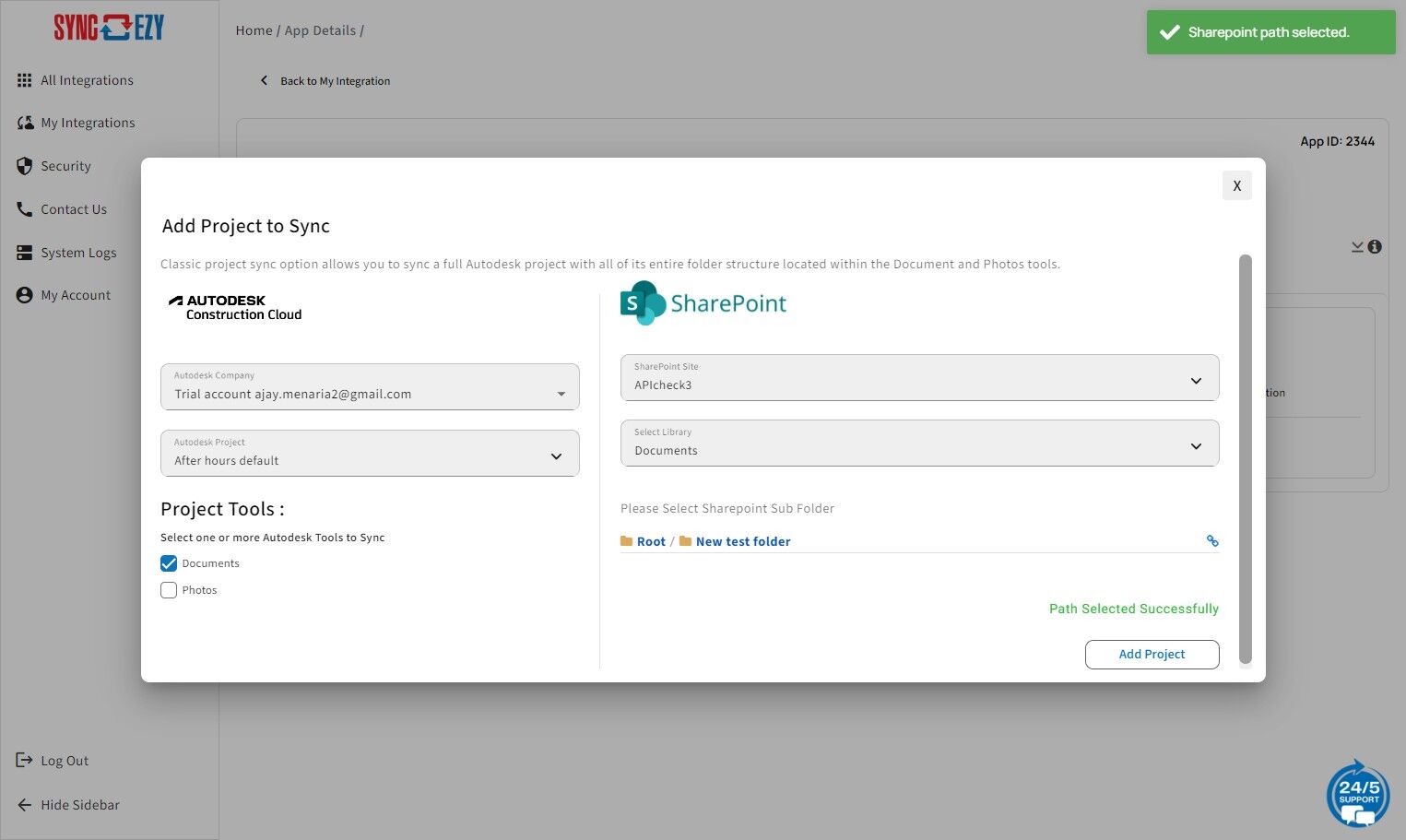Screen dimensions: 1406x840
Task: Click the Root folder icon
Action: coord(627,541)
